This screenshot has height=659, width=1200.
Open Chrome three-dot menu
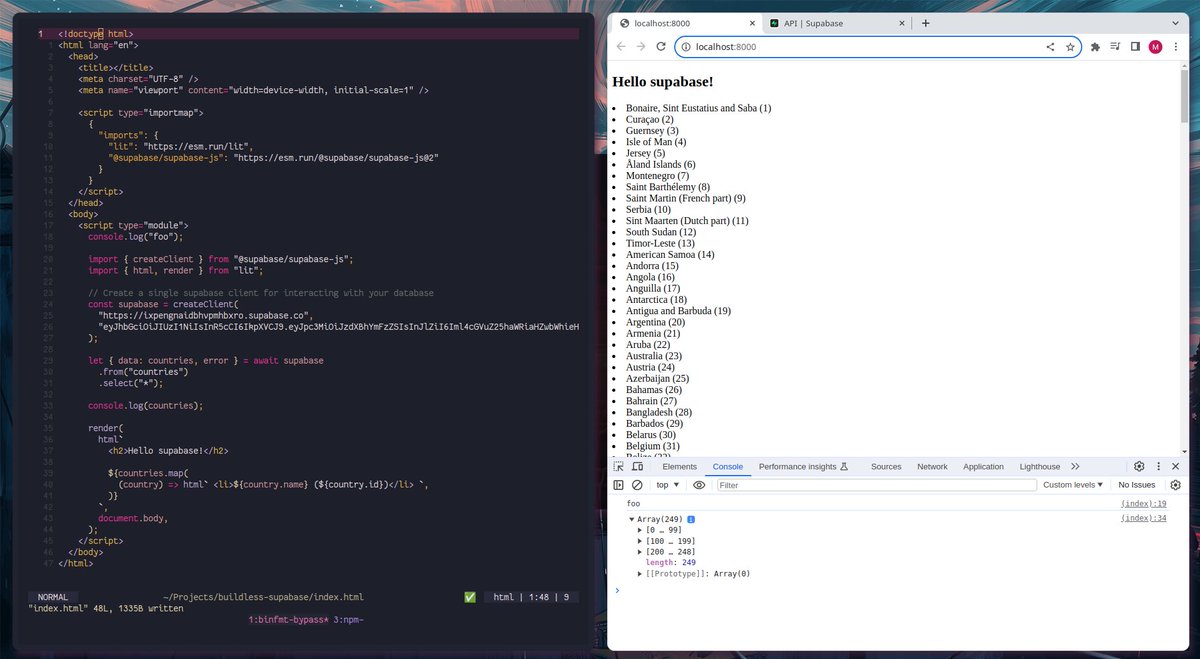tap(1174, 47)
